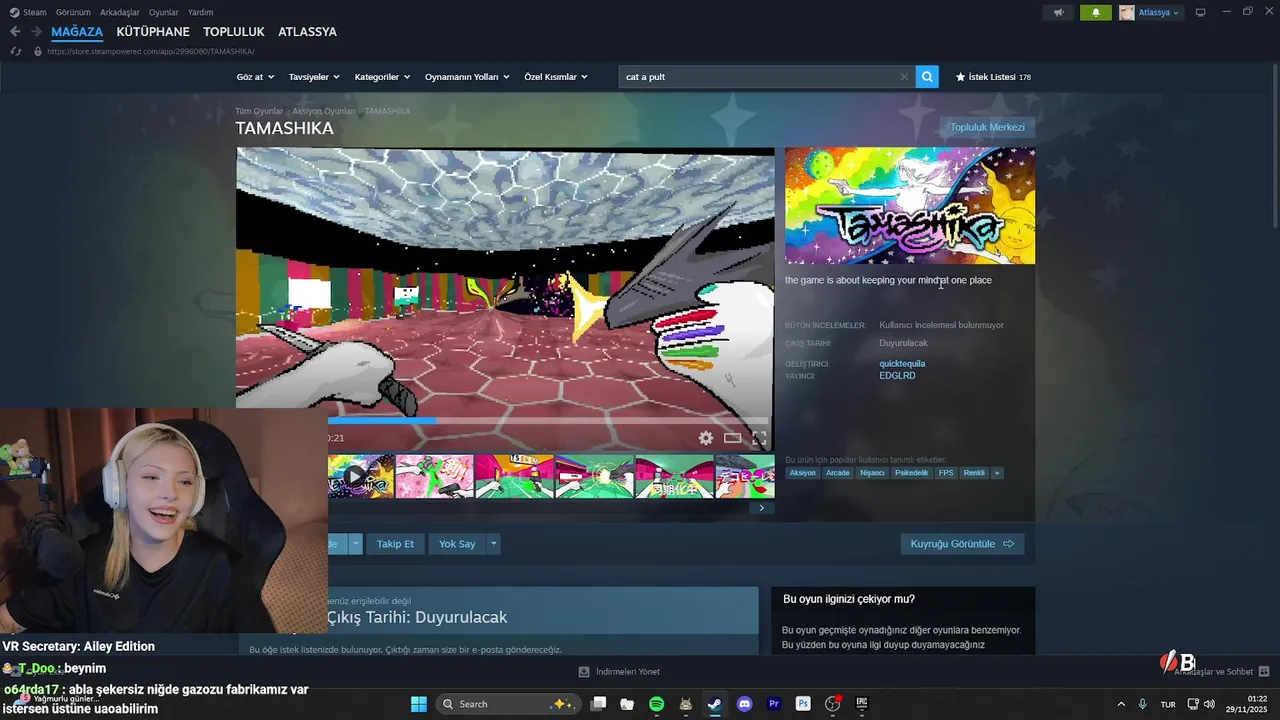Click the Aksiyon tag
This screenshot has height=720, width=1280.
(802, 473)
